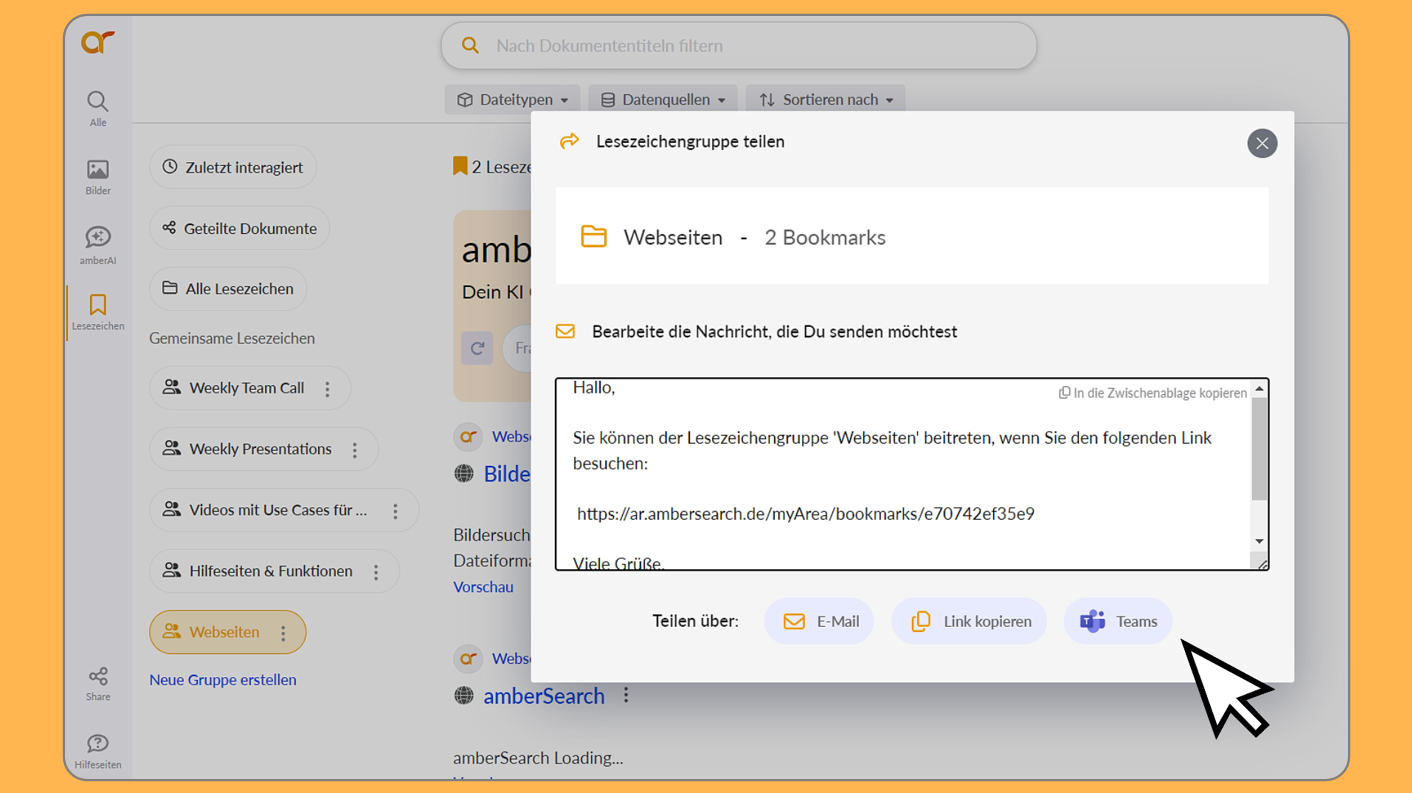
Task: Click into the document title filter field
Action: tap(739, 46)
